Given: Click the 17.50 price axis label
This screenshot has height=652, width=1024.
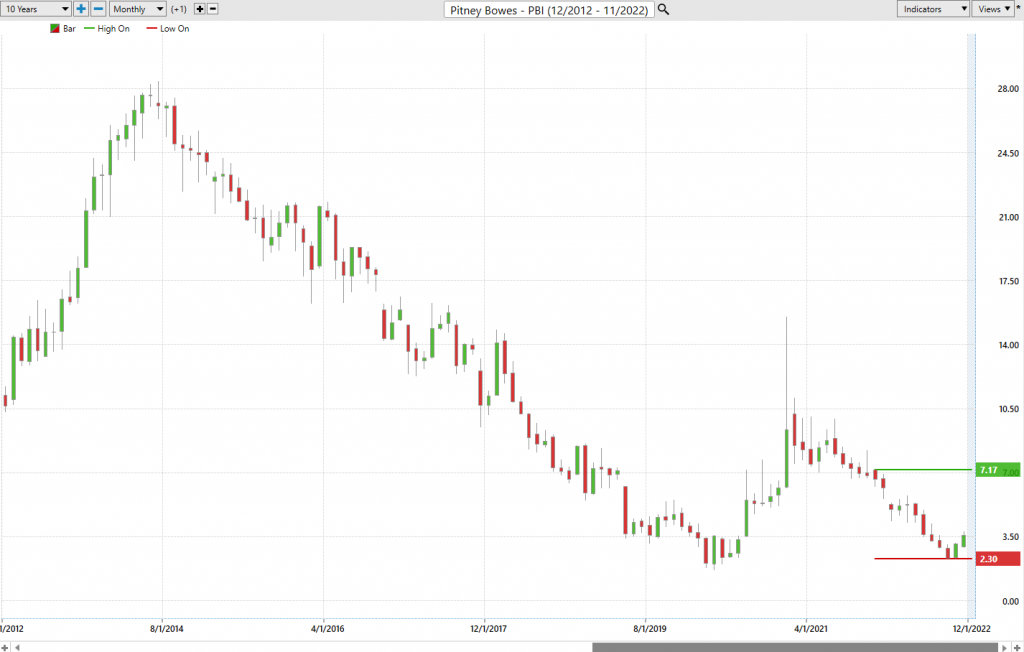Looking at the screenshot, I should (1008, 282).
